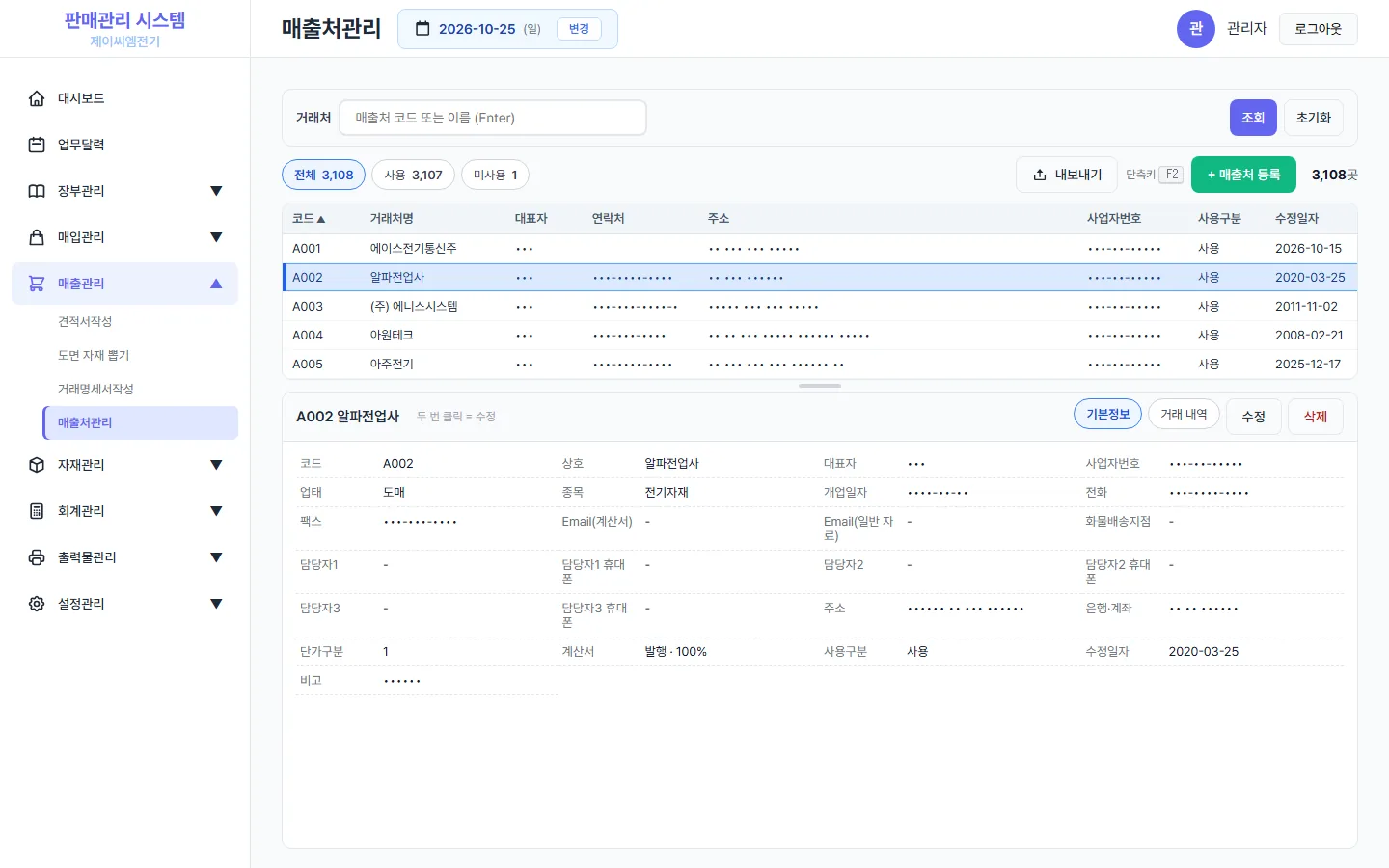The width and height of the screenshot is (1389, 868).
Task: Open the 대시보드 home icon
Action: tap(37, 98)
